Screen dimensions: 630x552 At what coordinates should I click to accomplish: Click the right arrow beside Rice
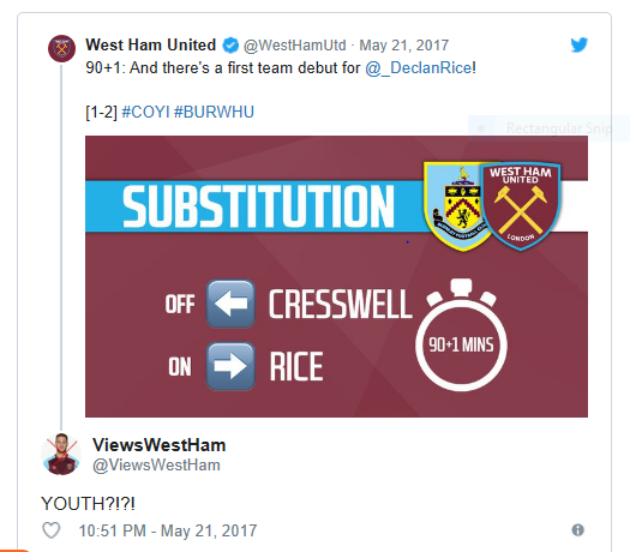(x=230, y=366)
